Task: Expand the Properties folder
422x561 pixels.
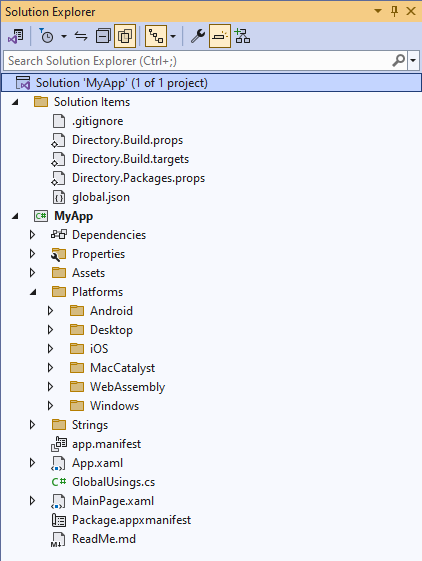Action: coord(32,254)
